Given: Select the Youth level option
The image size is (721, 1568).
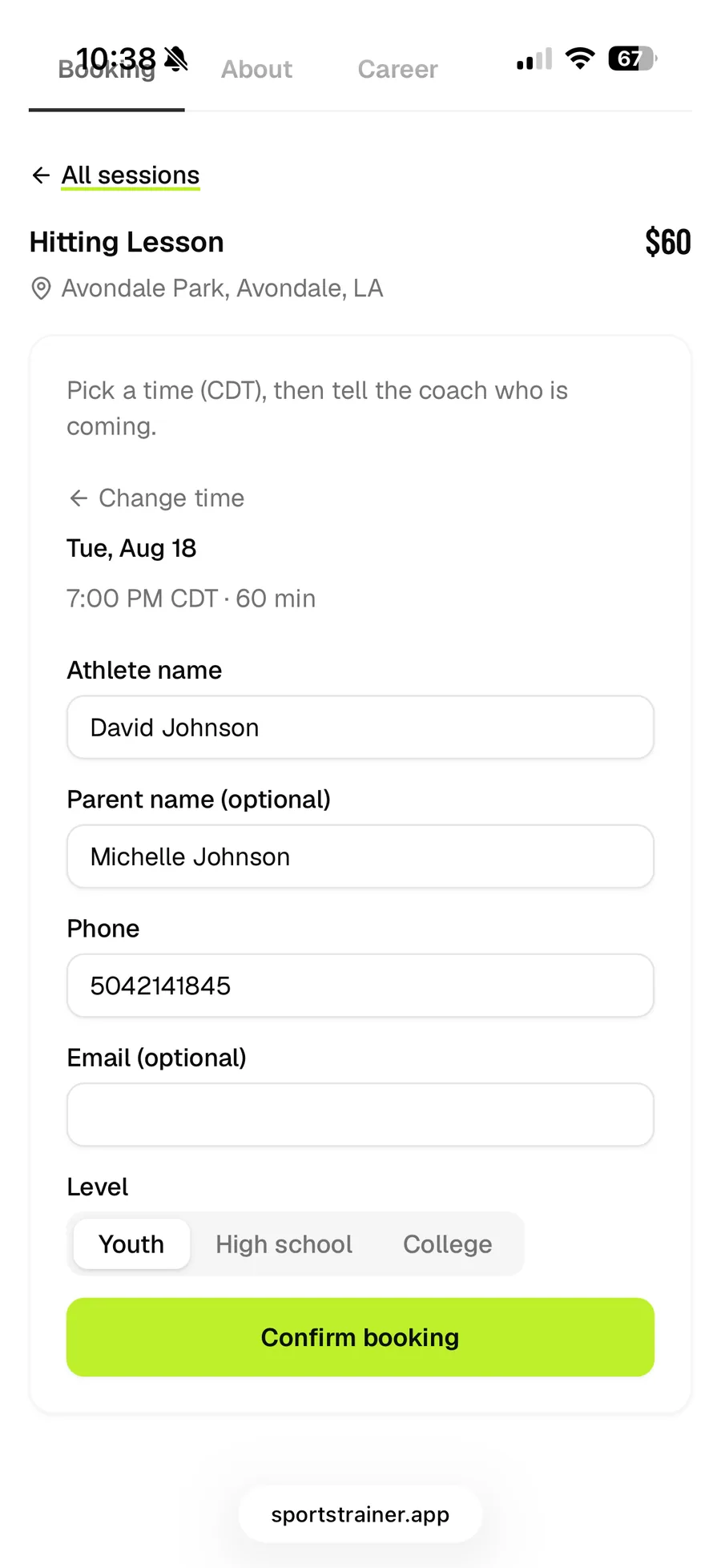Looking at the screenshot, I should [x=131, y=1244].
